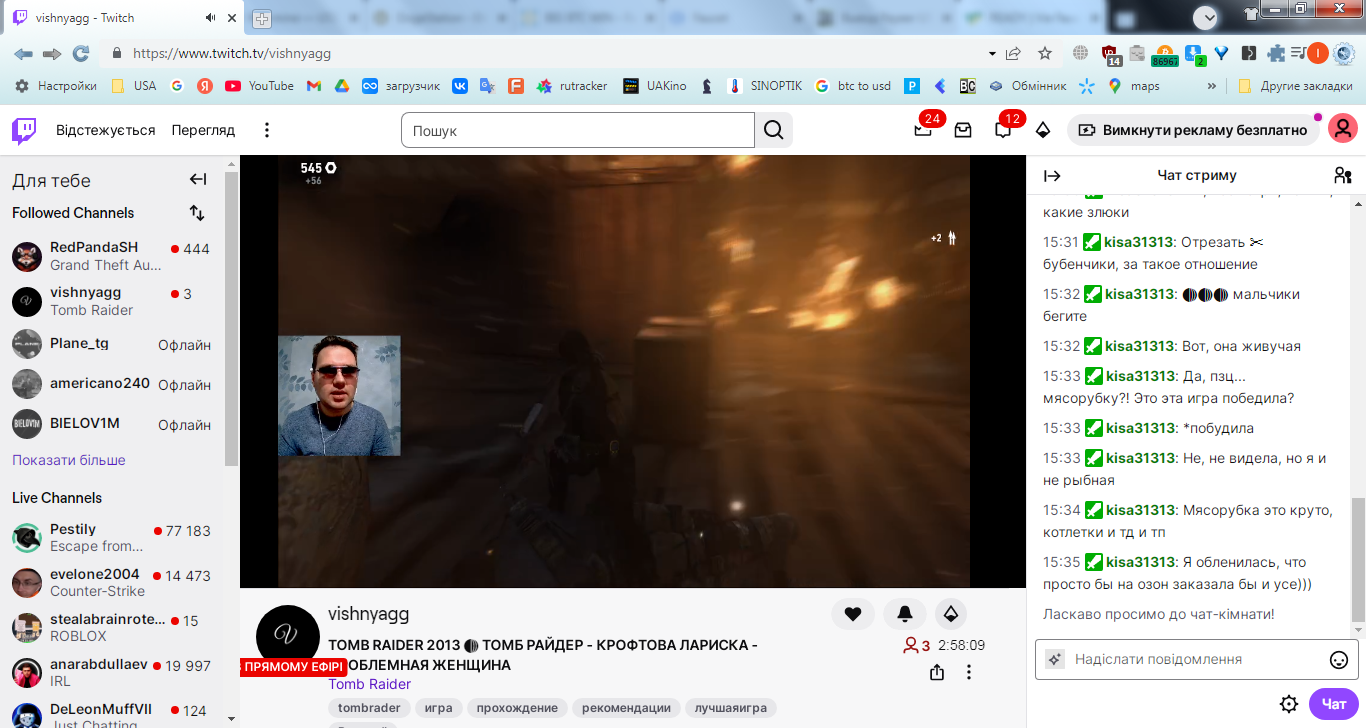Click the прохождение tag
Viewport: 1366px width, 728px height.
click(x=517, y=708)
